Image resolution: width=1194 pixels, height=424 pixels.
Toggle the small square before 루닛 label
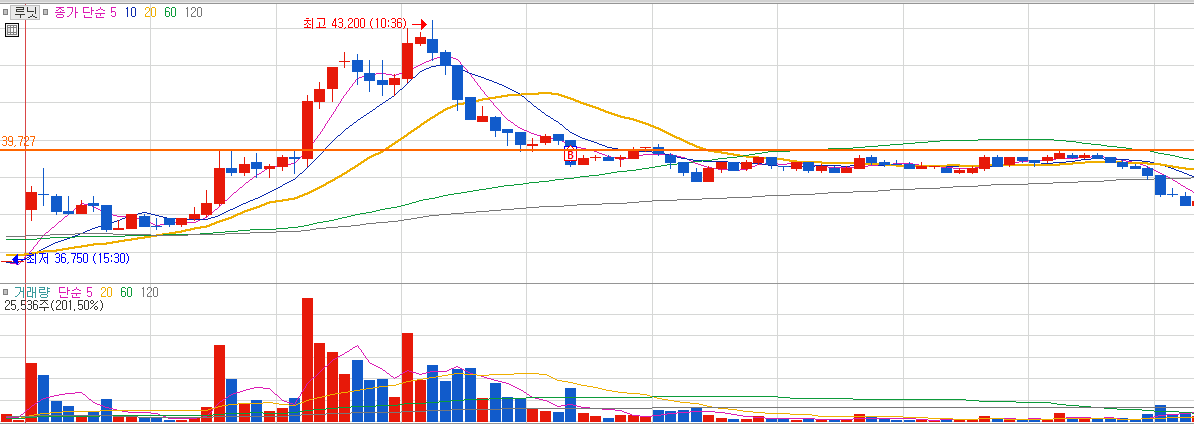5,12
